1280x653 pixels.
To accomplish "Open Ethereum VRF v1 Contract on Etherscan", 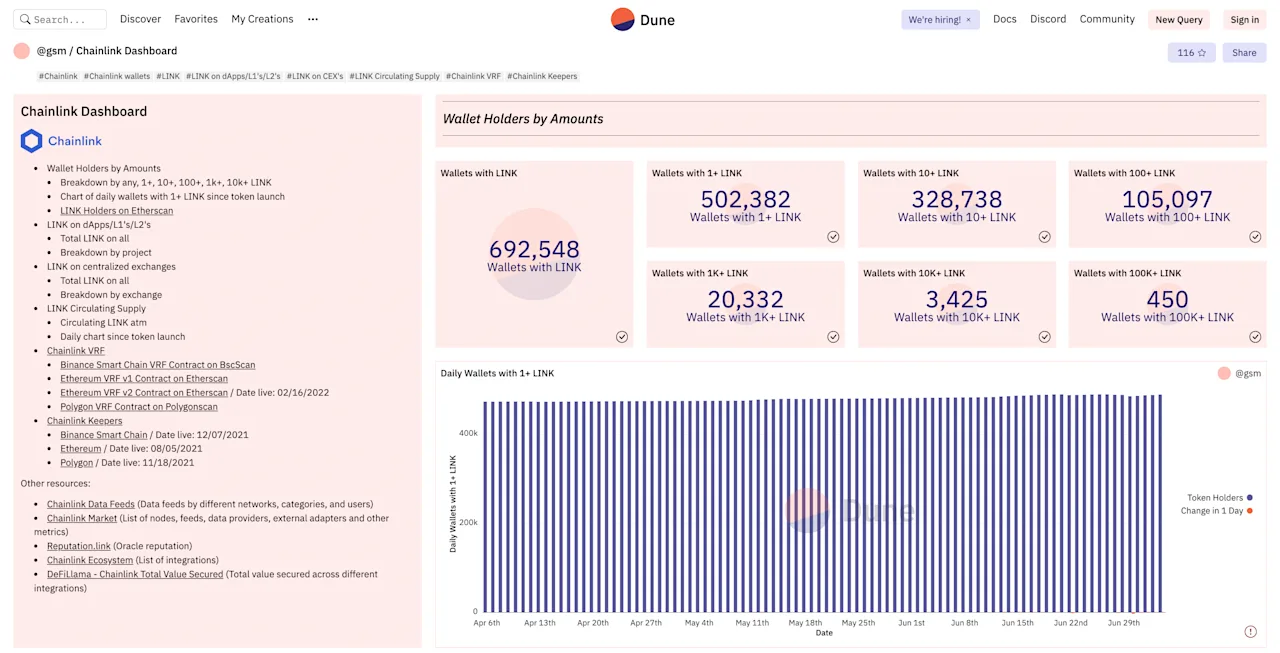I will pyautogui.click(x=144, y=379).
